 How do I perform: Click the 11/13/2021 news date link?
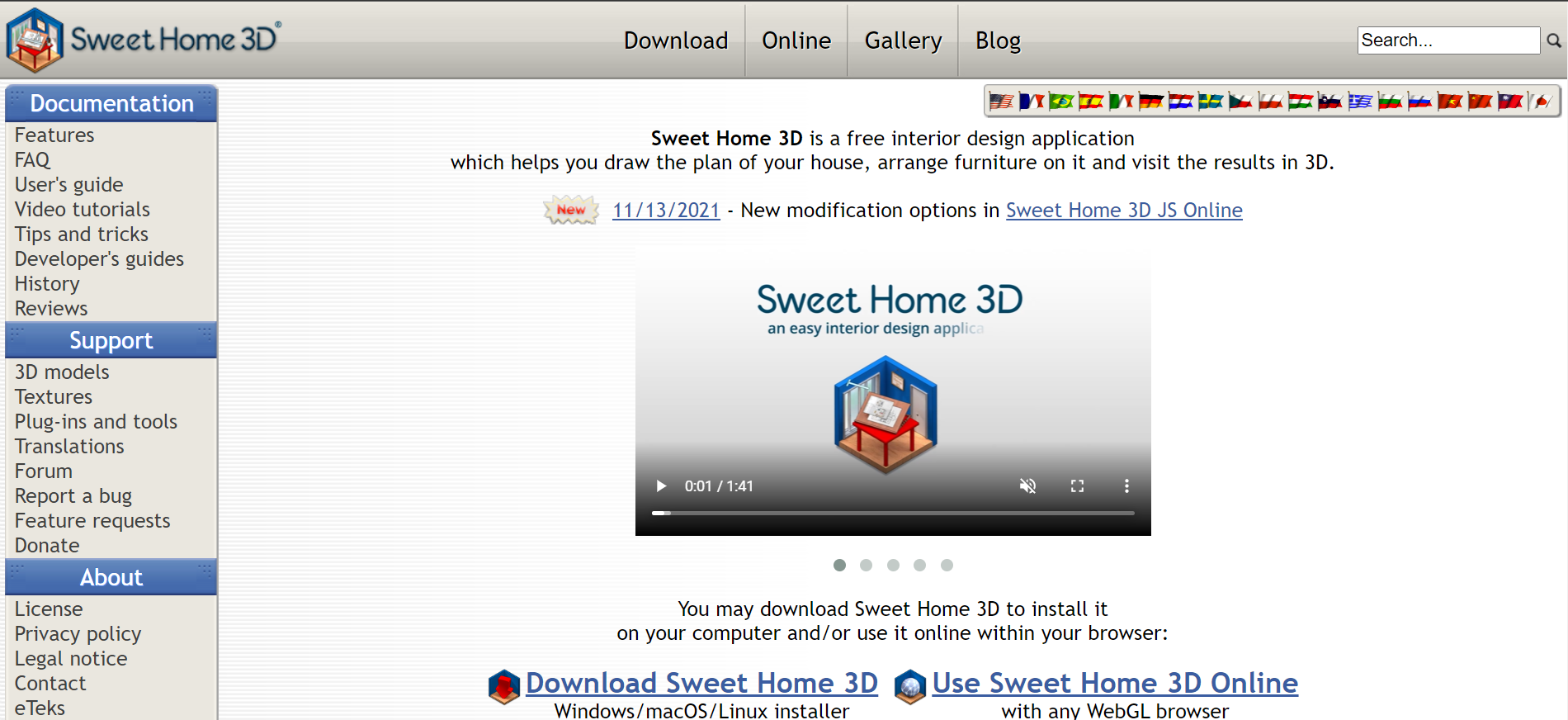[x=666, y=210]
